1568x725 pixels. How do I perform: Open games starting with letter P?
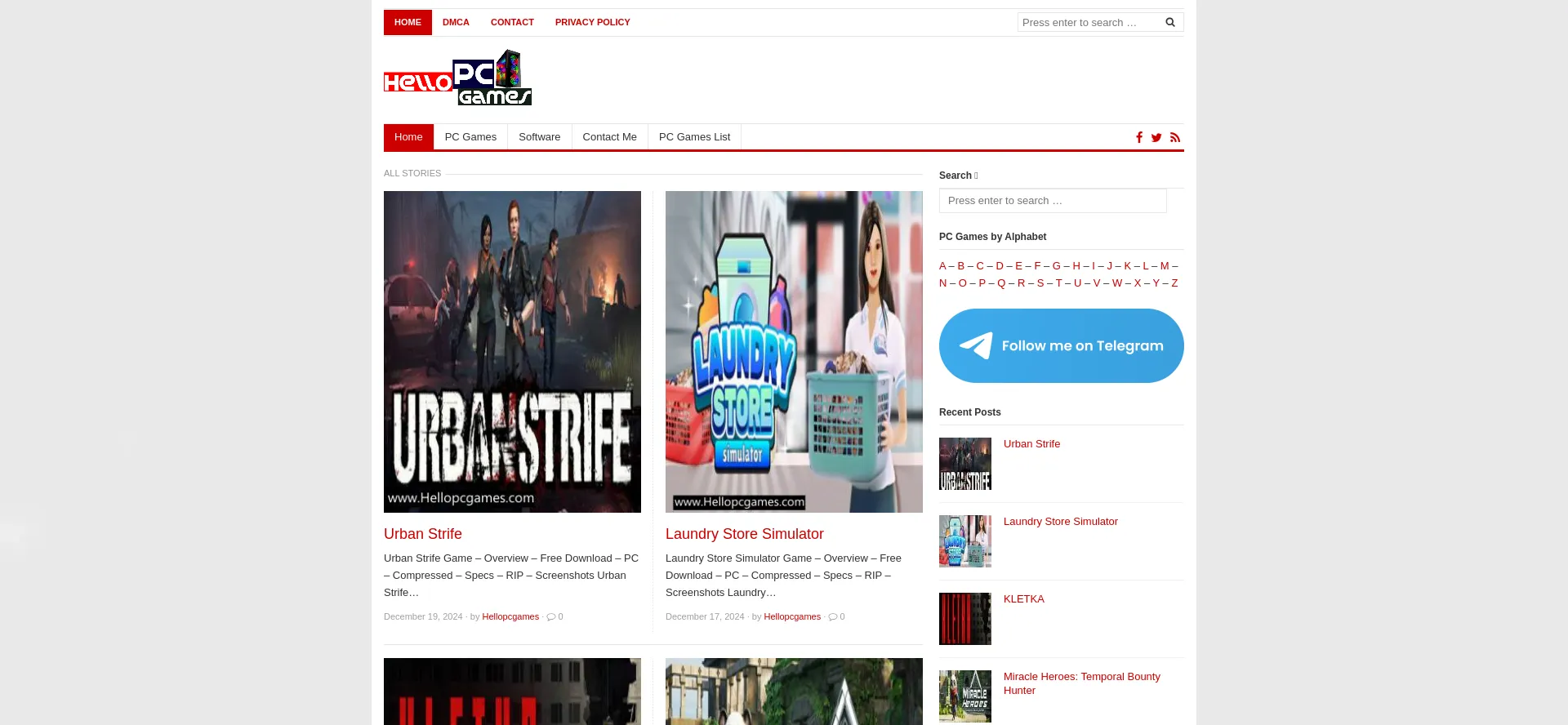click(x=982, y=283)
